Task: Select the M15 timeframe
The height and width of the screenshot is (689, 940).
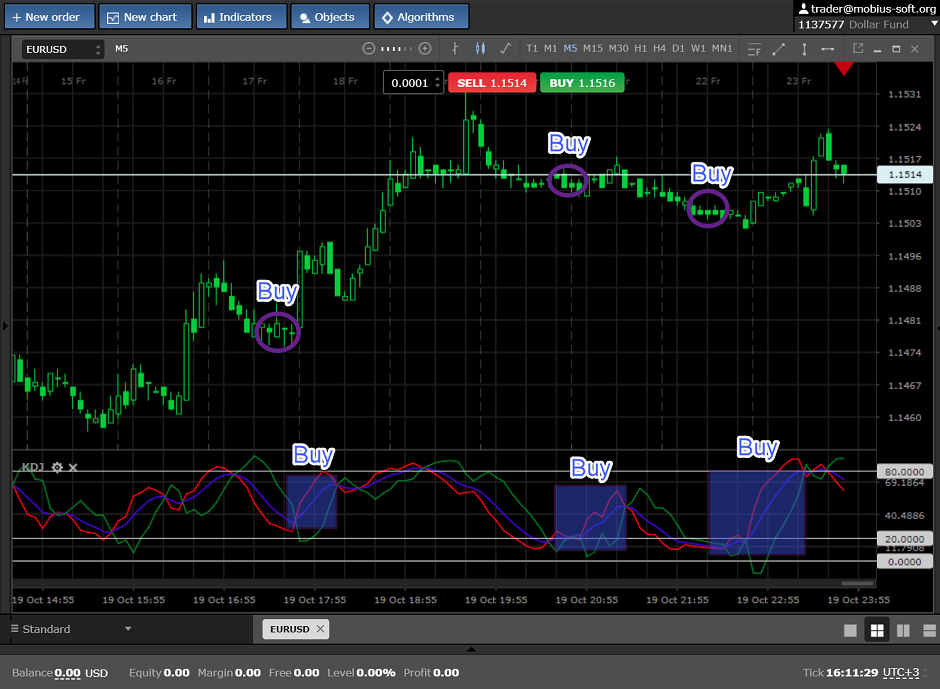Action: coord(593,49)
